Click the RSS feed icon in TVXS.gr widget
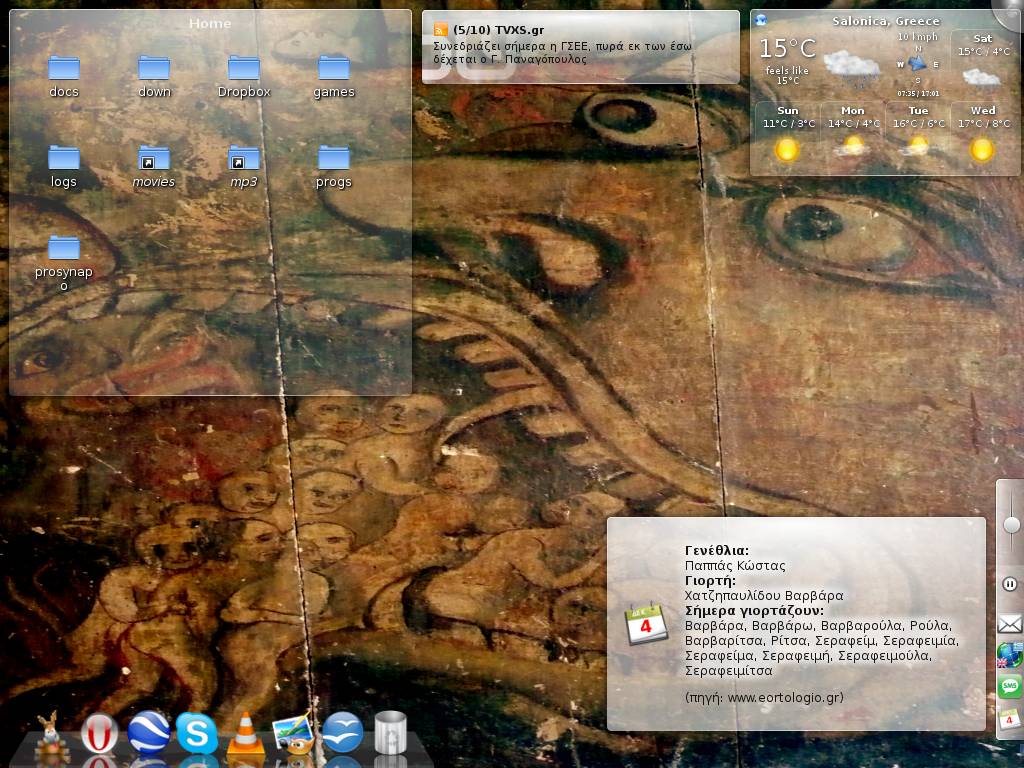 441,30
